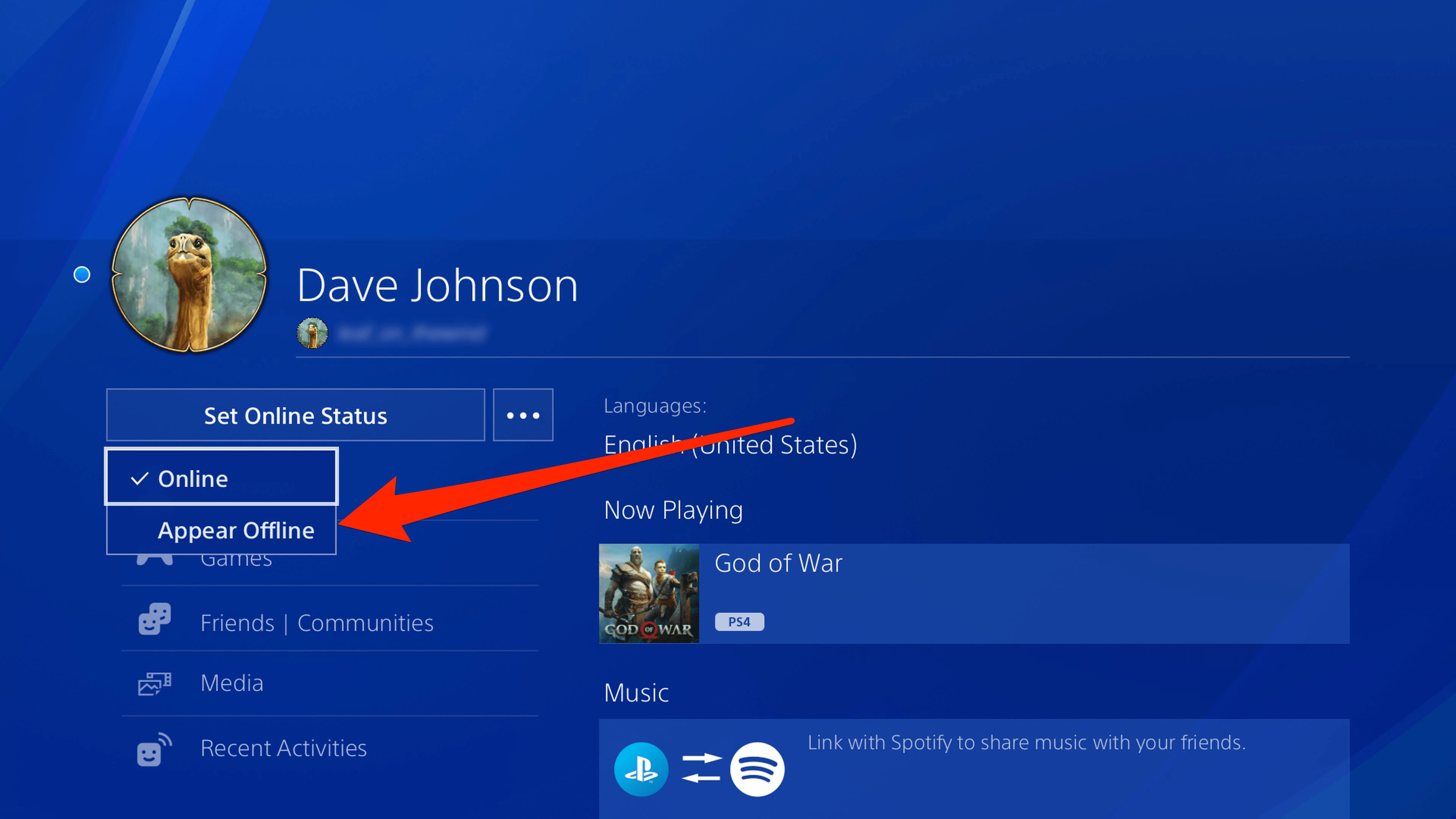Screen dimensions: 1456x819
Task: Choose Appear Offline status
Action: (221, 530)
